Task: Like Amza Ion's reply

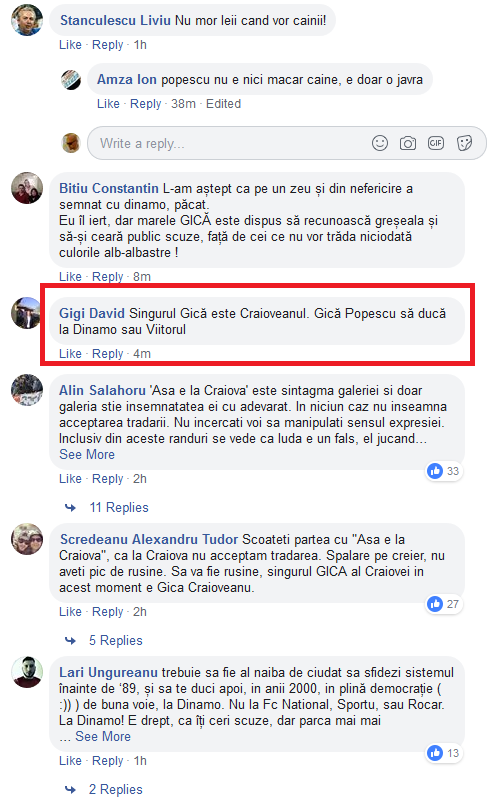Action: pyautogui.click(x=108, y=103)
